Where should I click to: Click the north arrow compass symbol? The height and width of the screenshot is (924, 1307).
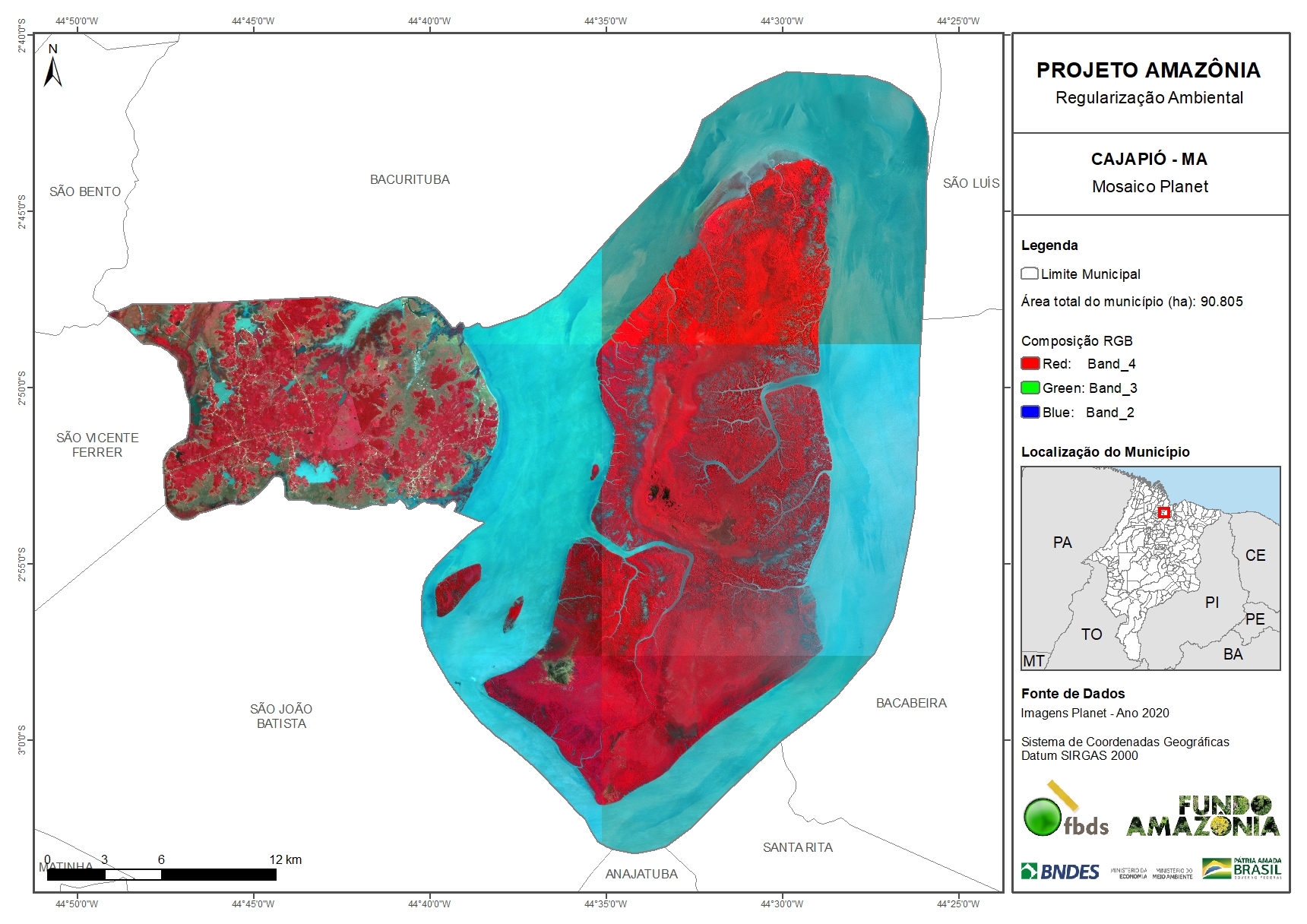click(52, 67)
